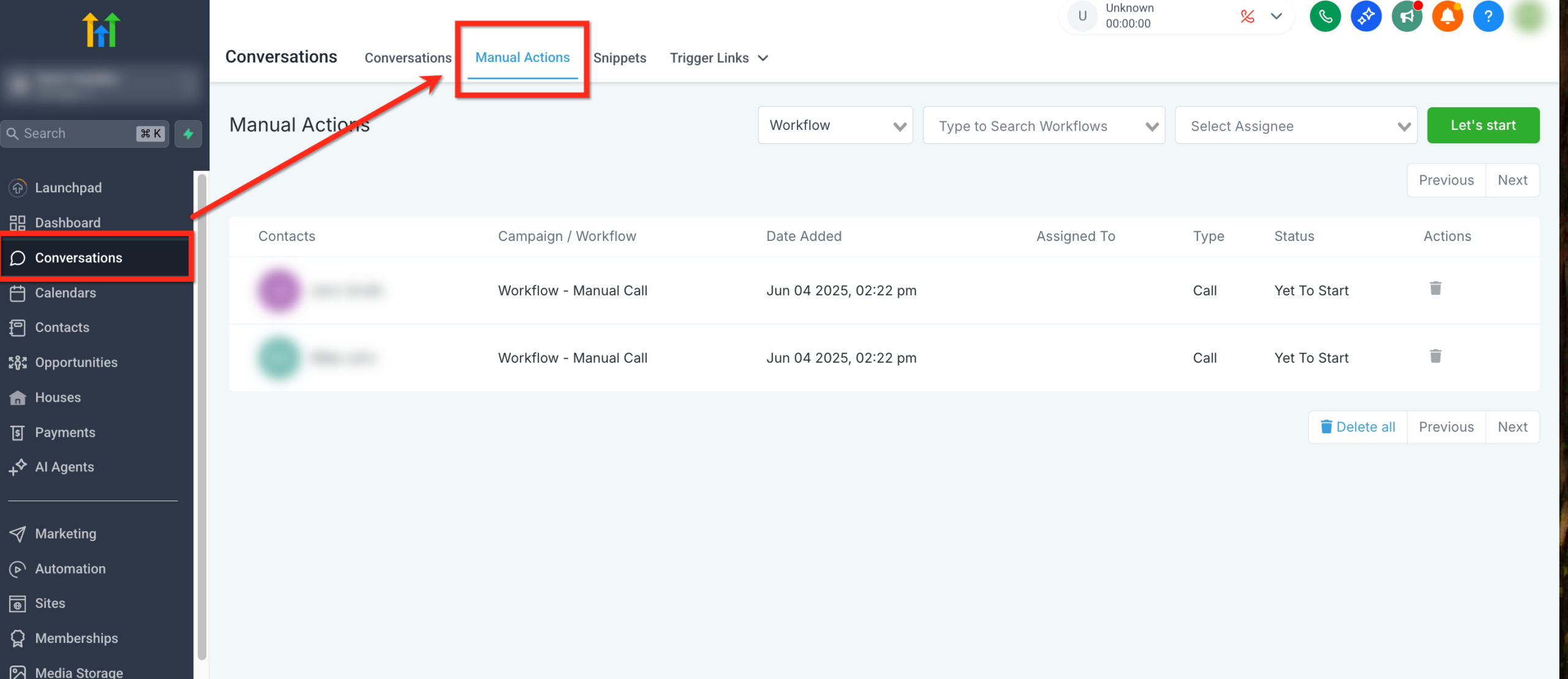
Task: Click trash icon in second row
Action: click(x=1435, y=356)
